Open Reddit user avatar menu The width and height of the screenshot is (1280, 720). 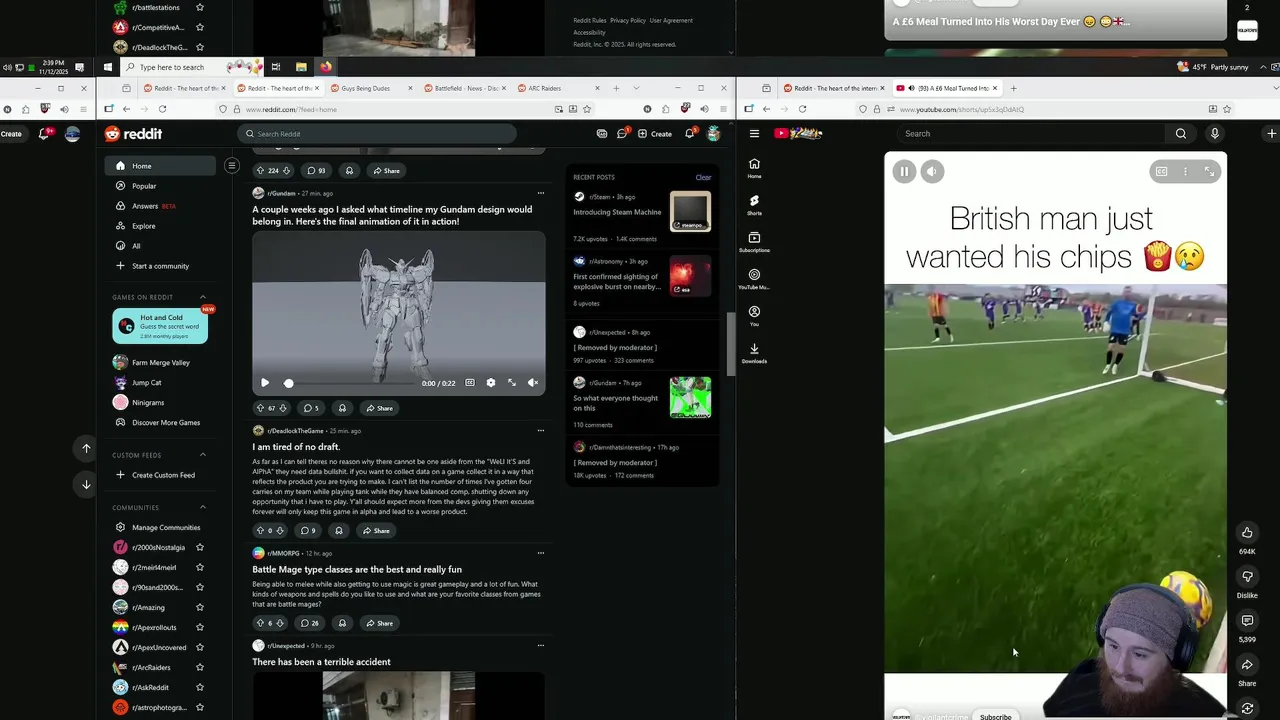713,134
